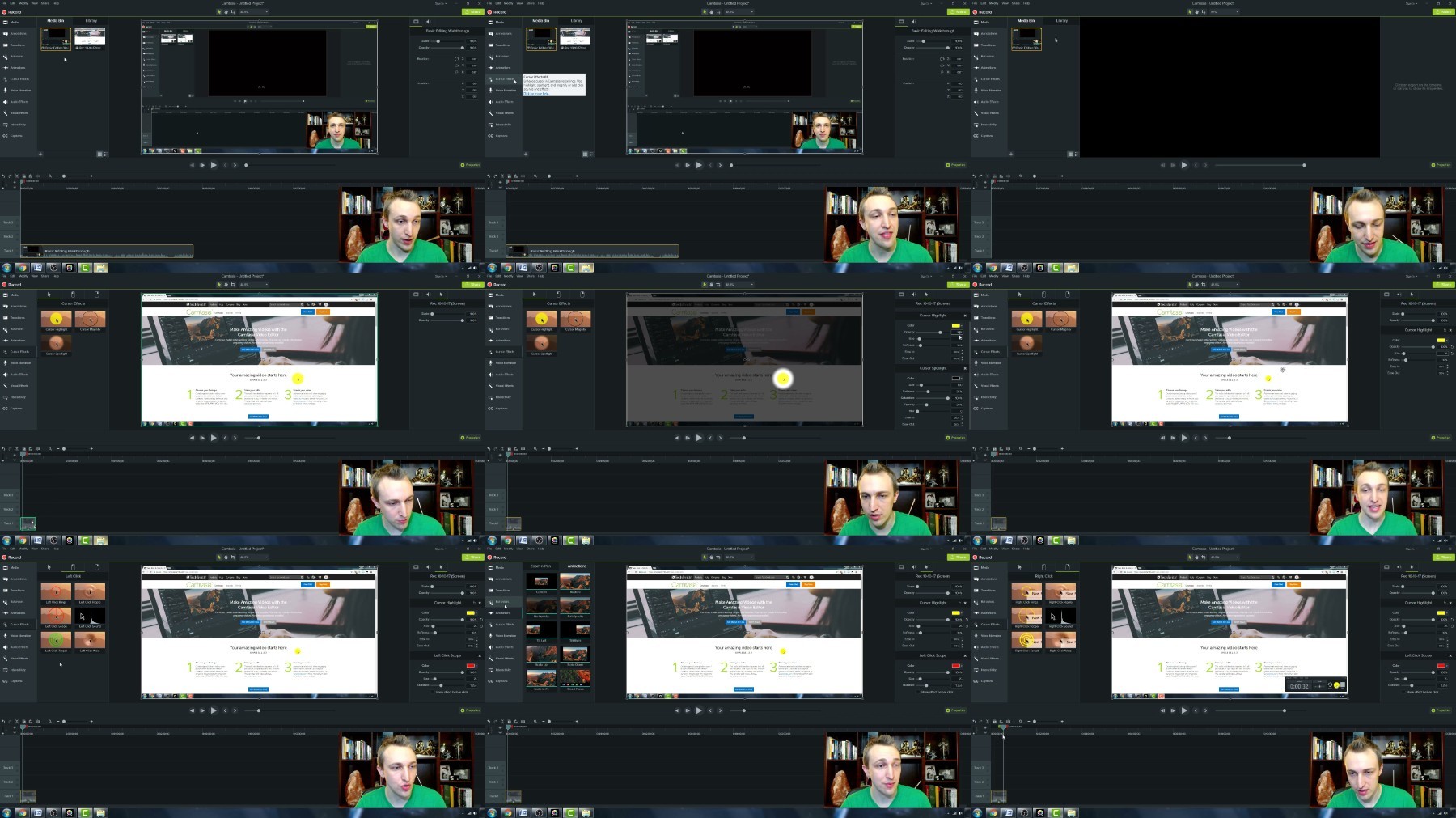
Task: Switch Media Bin to list view in empty-canvas frame
Action: click(1077, 154)
